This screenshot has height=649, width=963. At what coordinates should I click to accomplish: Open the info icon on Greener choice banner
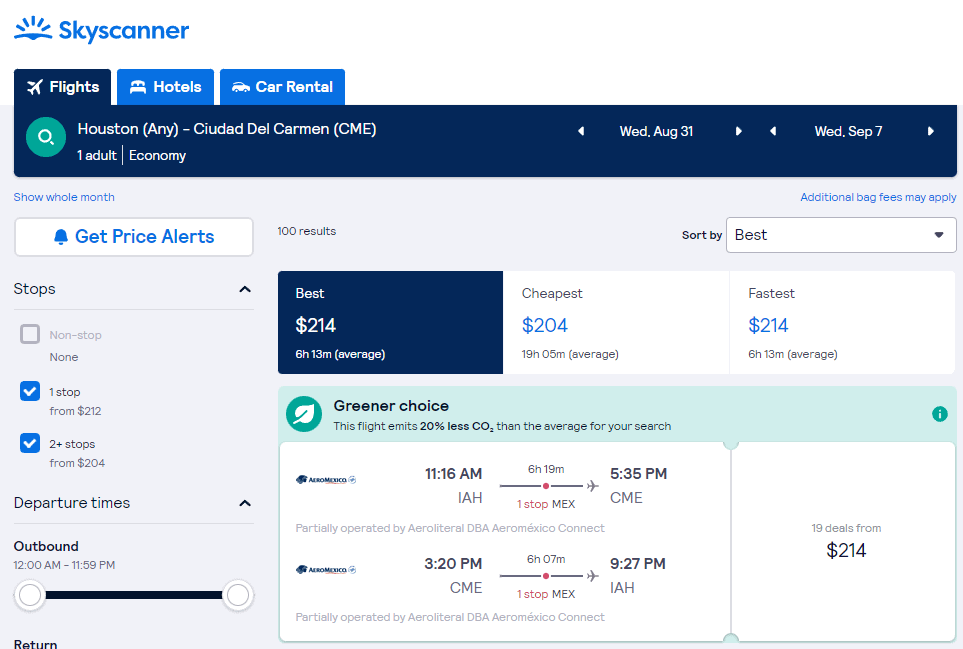(939, 413)
